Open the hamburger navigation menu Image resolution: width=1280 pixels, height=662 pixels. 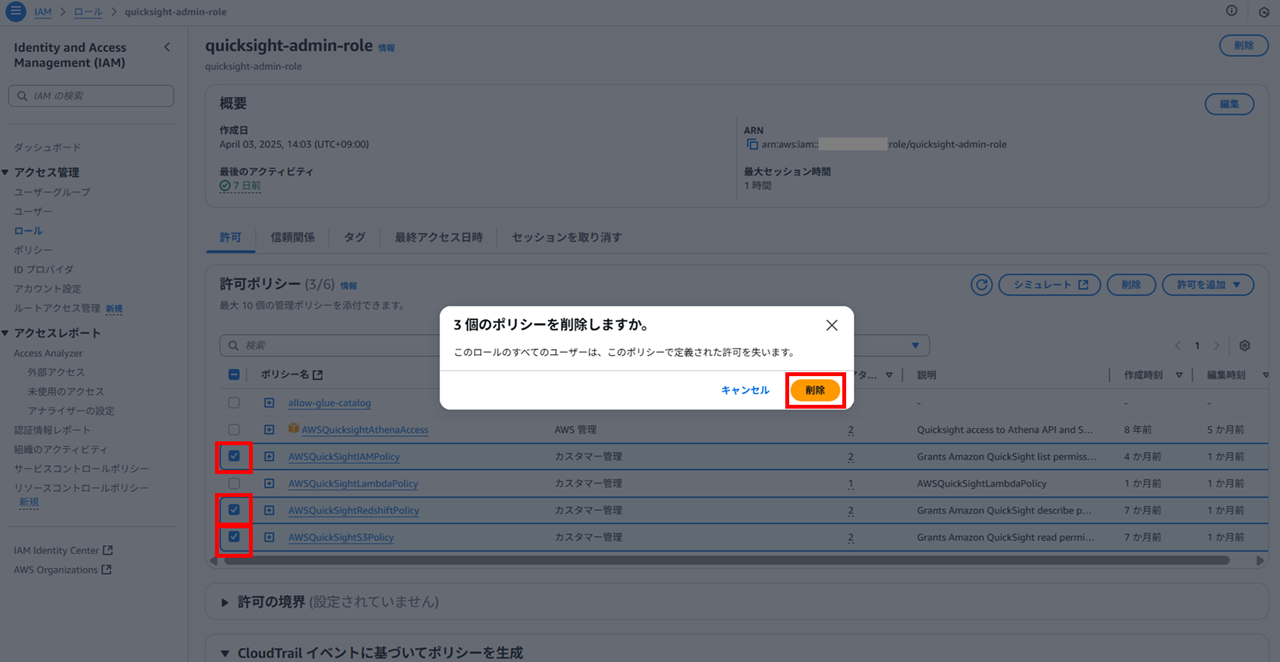click(15, 11)
